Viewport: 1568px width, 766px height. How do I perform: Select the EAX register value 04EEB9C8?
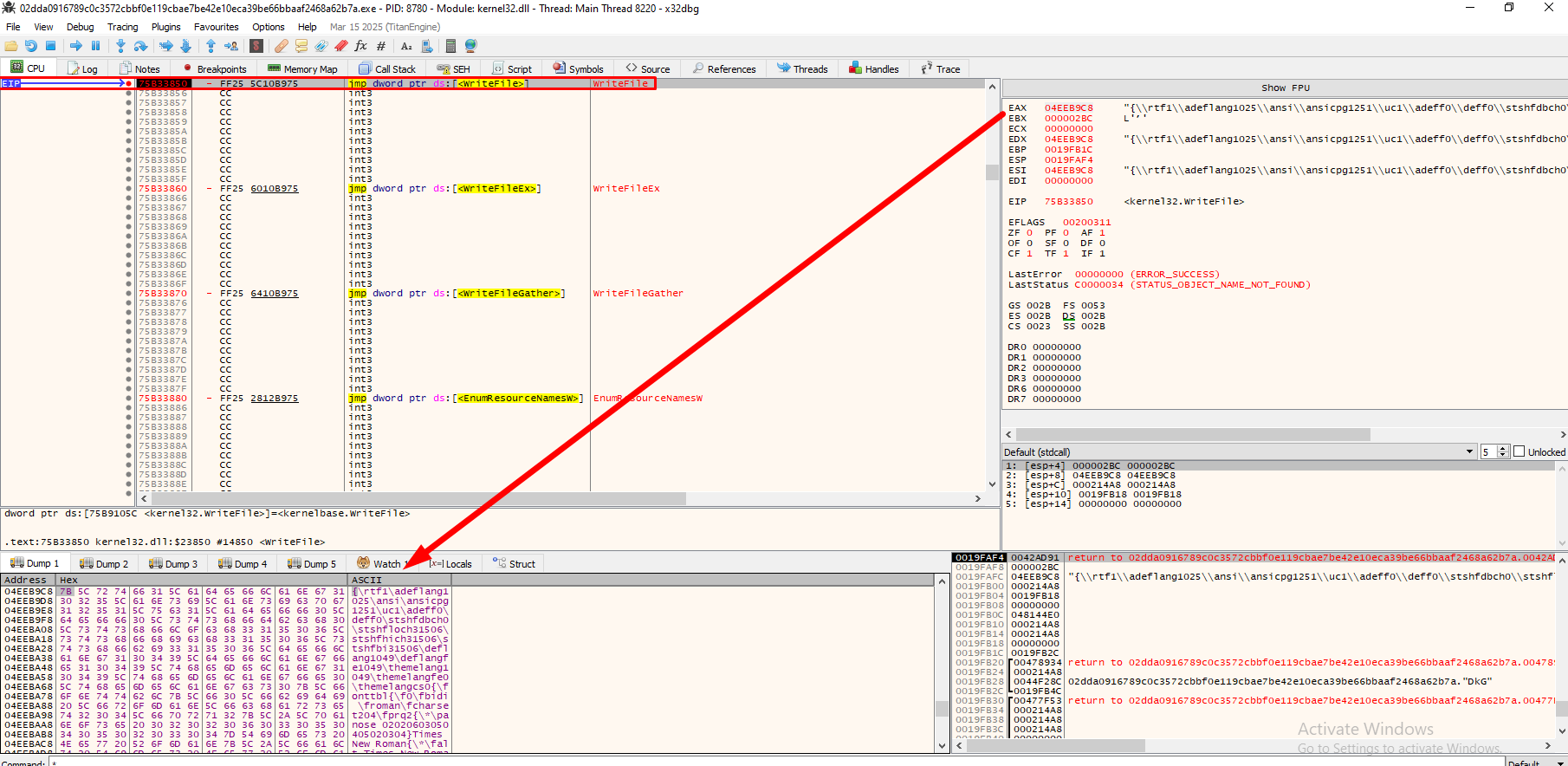[x=1068, y=107]
